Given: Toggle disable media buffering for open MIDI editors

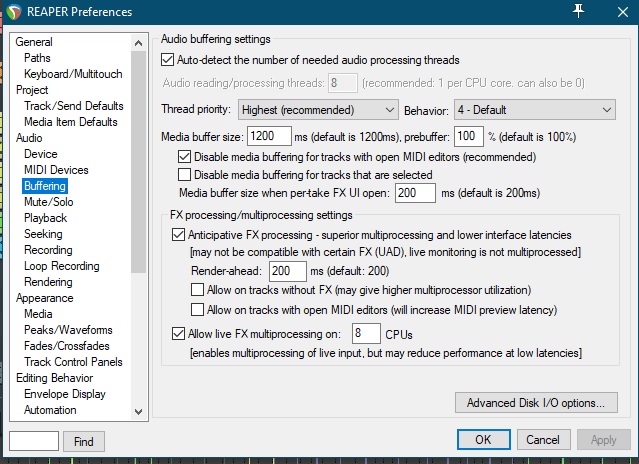Looking at the screenshot, I should (x=184, y=157).
